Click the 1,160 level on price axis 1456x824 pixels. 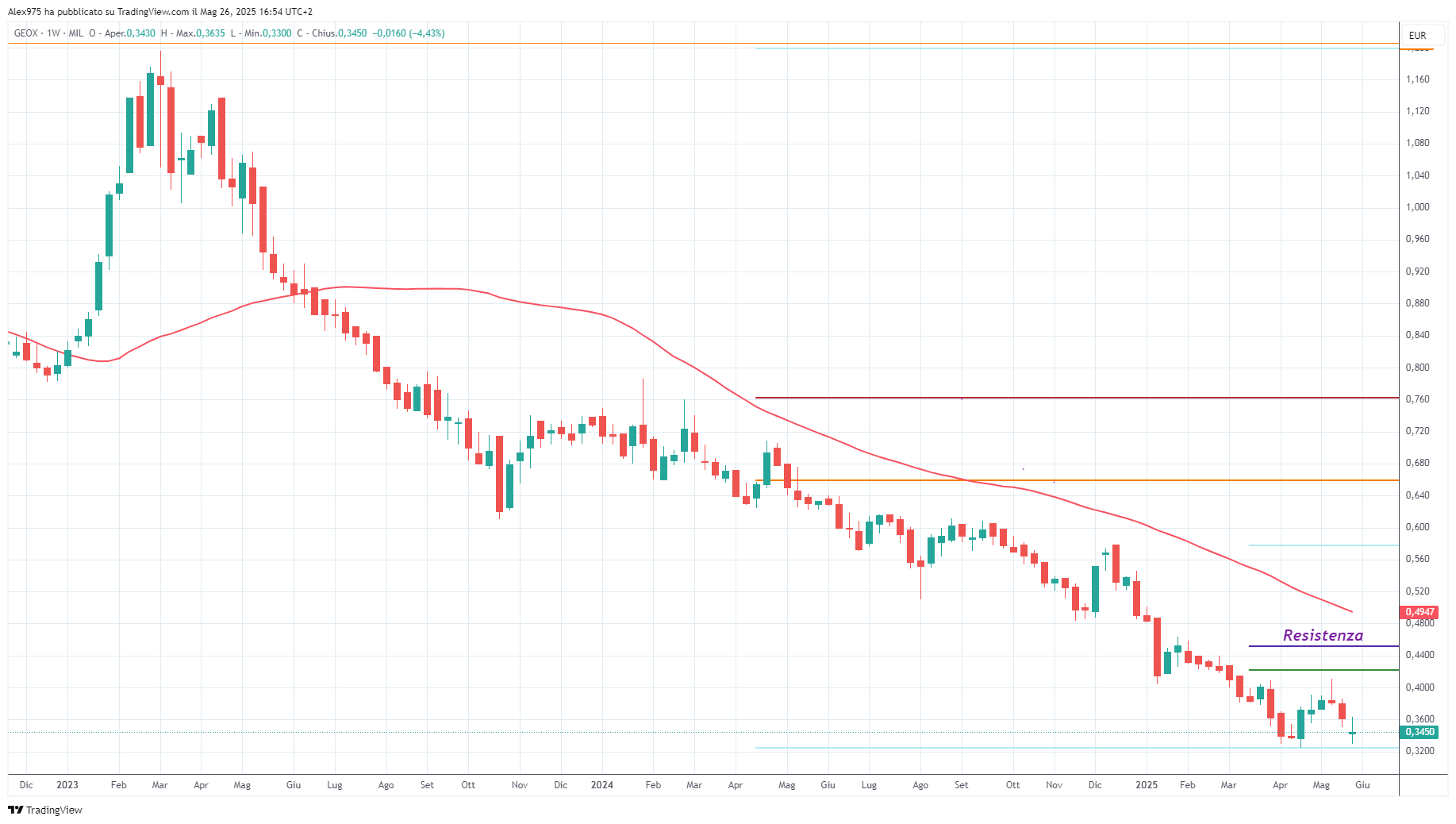click(x=1417, y=79)
